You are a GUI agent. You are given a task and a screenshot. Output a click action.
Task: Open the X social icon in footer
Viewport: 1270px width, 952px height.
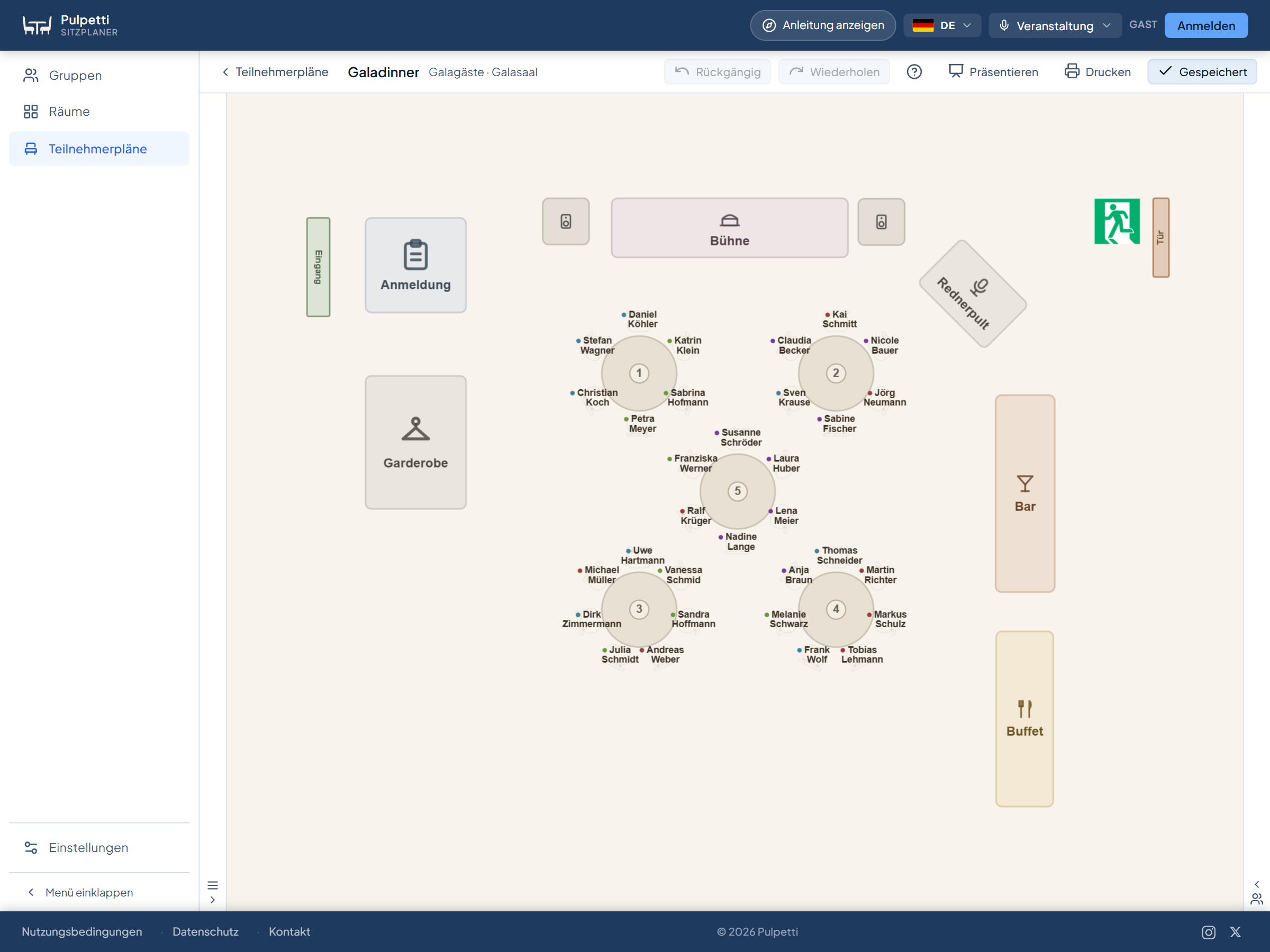click(1236, 932)
